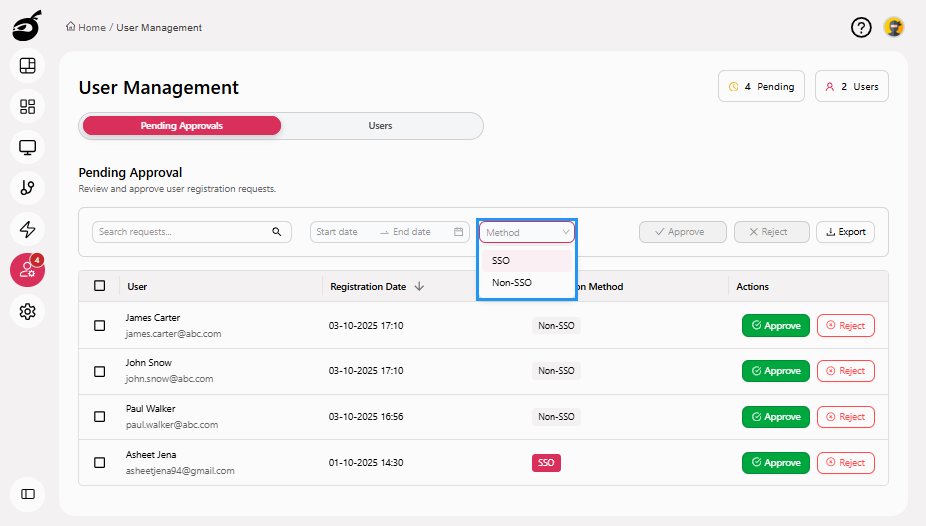Screen dimensions: 926x526
Task: Approve Asheet Jena's request
Action: (775, 463)
